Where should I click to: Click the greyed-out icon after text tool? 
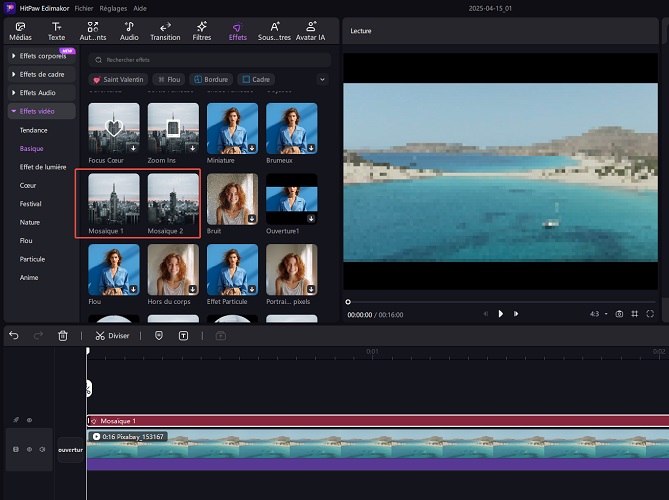click(221, 336)
